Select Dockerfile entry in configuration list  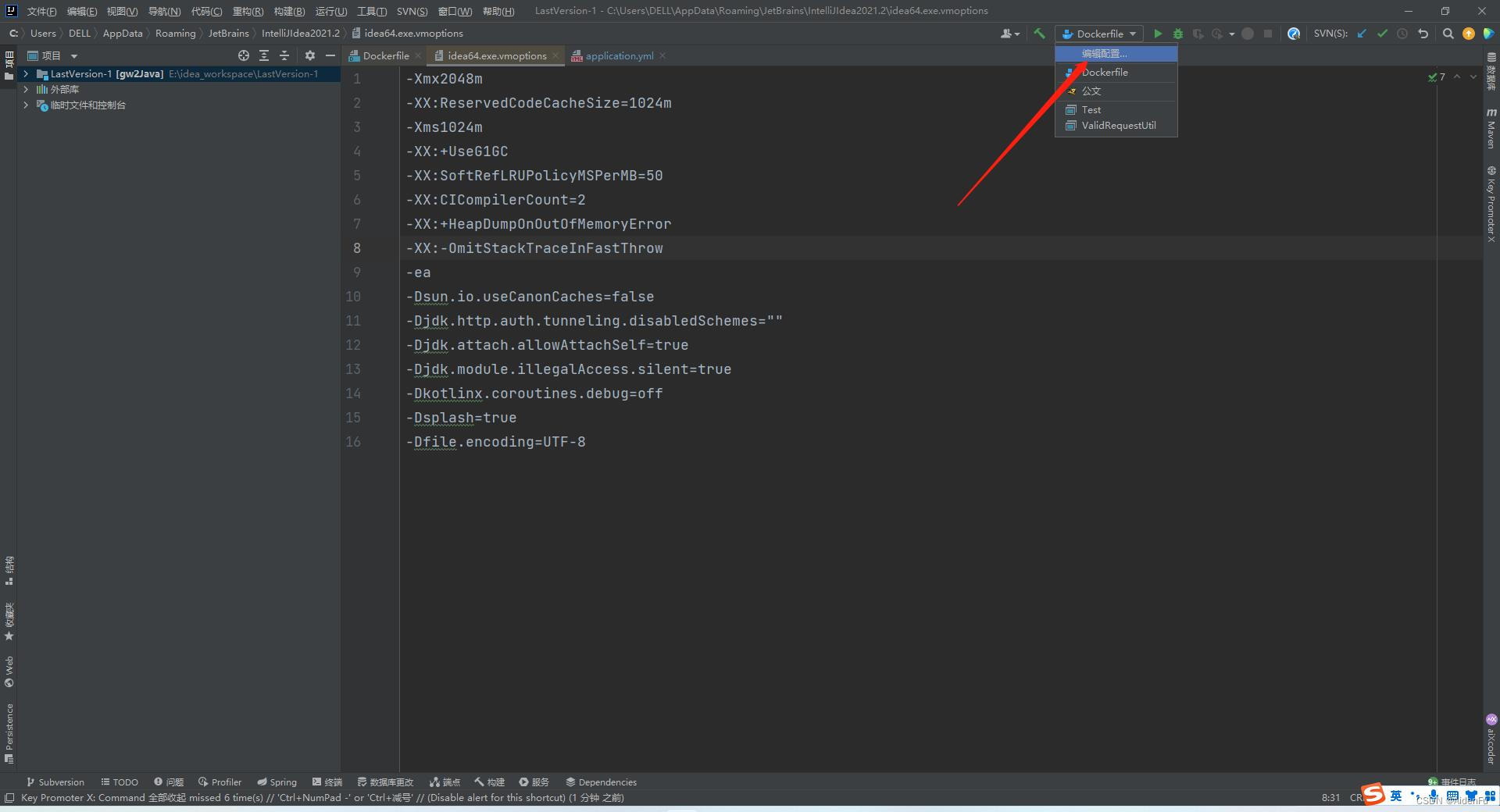click(x=1116, y=72)
